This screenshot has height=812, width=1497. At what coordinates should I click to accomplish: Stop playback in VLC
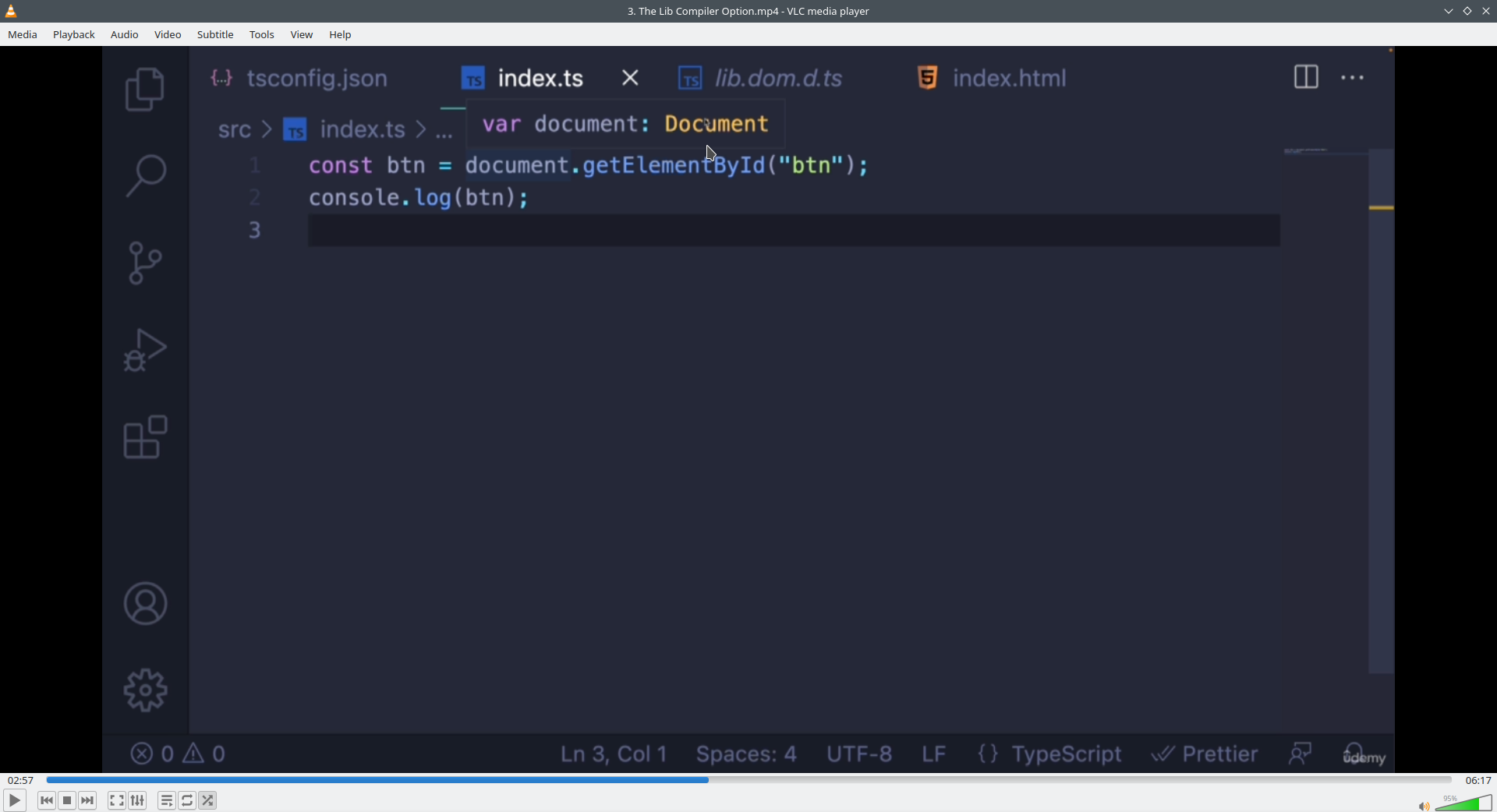[67, 800]
